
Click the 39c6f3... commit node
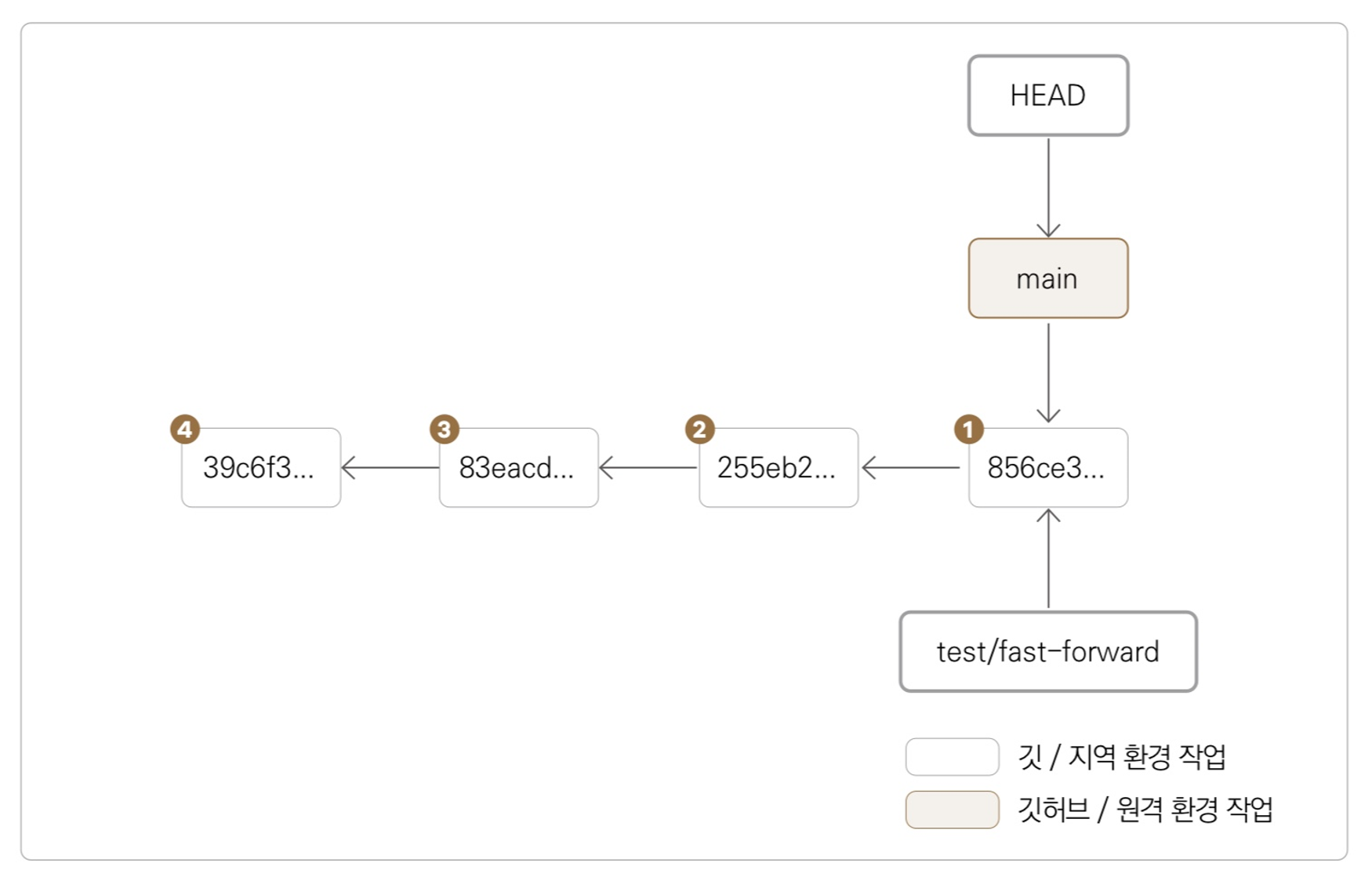tap(261, 468)
